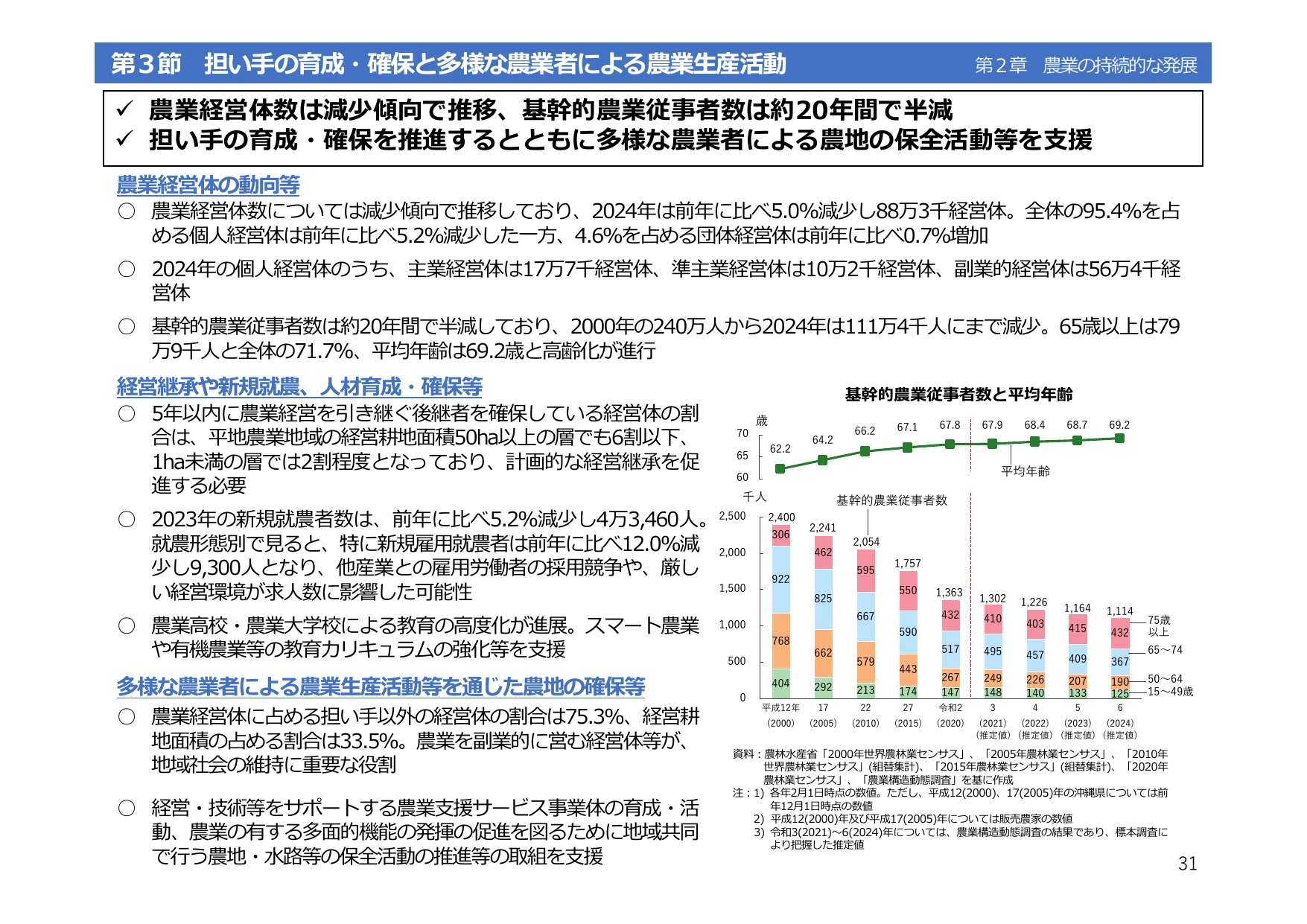Click the source note beginning "資料：農林水産省"
1307x924 pixels.
pyautogui.click(x=950, y=767)
